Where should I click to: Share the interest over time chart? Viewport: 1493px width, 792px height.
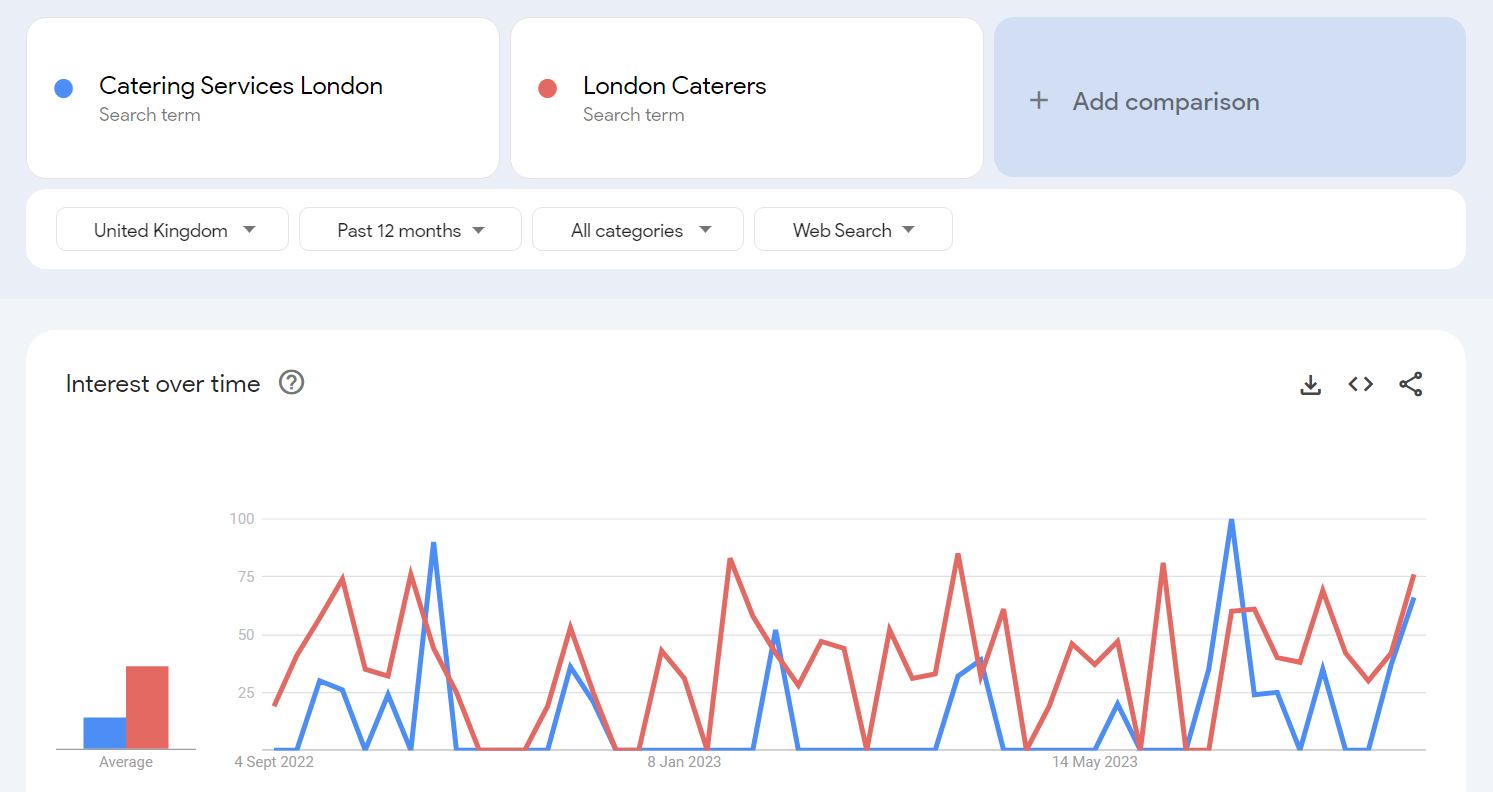[1410, 384]
